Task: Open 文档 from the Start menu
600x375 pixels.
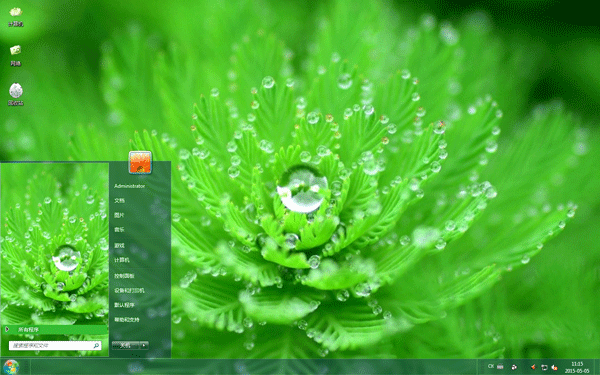Action: [x=119, y=201]
